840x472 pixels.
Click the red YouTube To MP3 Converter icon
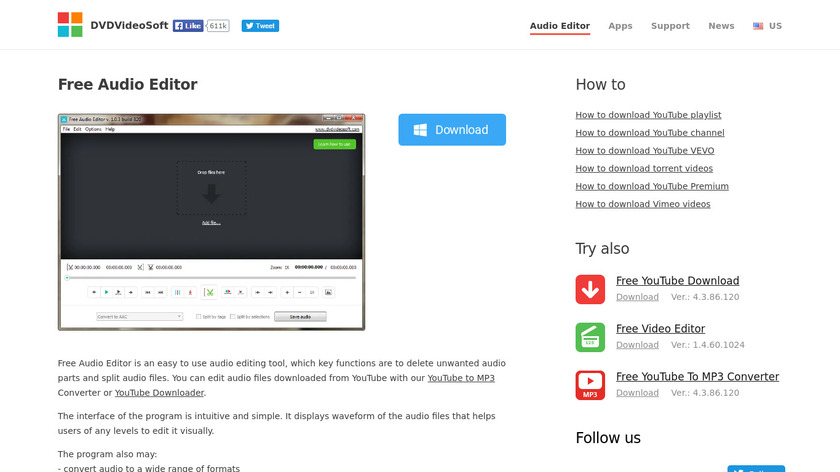590,385
